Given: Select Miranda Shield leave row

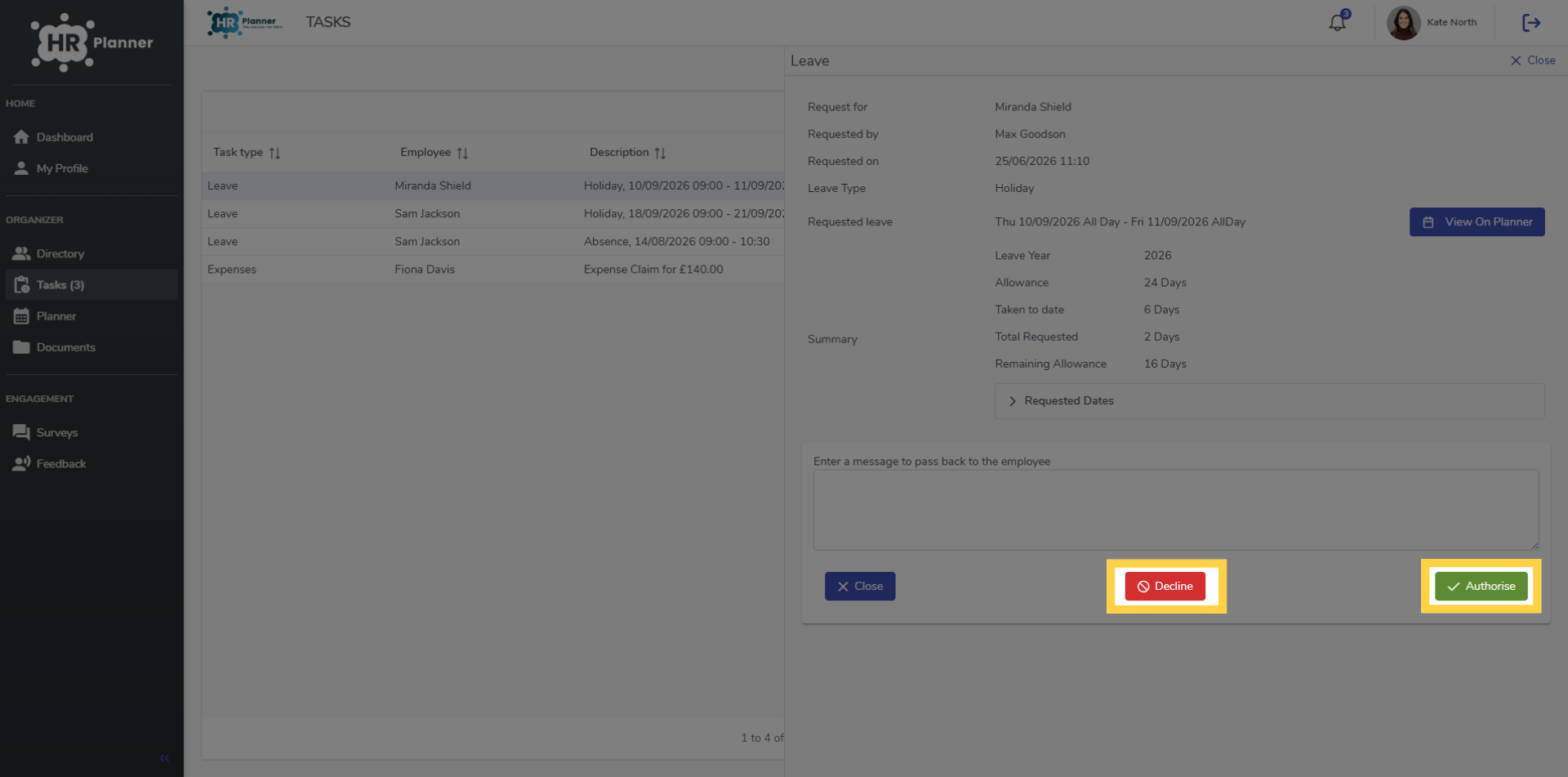Looking at the screenshot, I should 493,186.
